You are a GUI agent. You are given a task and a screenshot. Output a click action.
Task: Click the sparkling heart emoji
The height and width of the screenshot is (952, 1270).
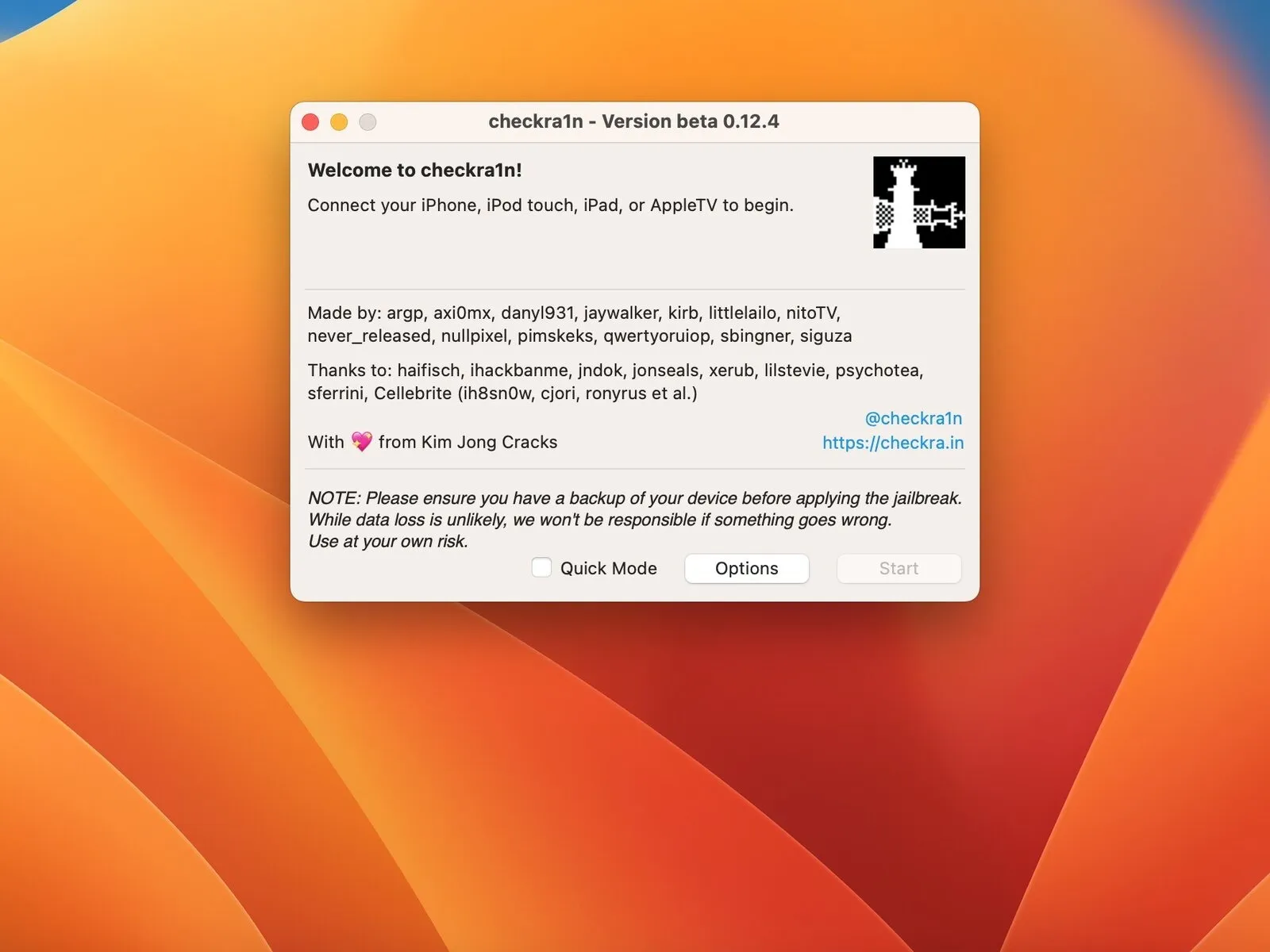(x=361, y=442)
